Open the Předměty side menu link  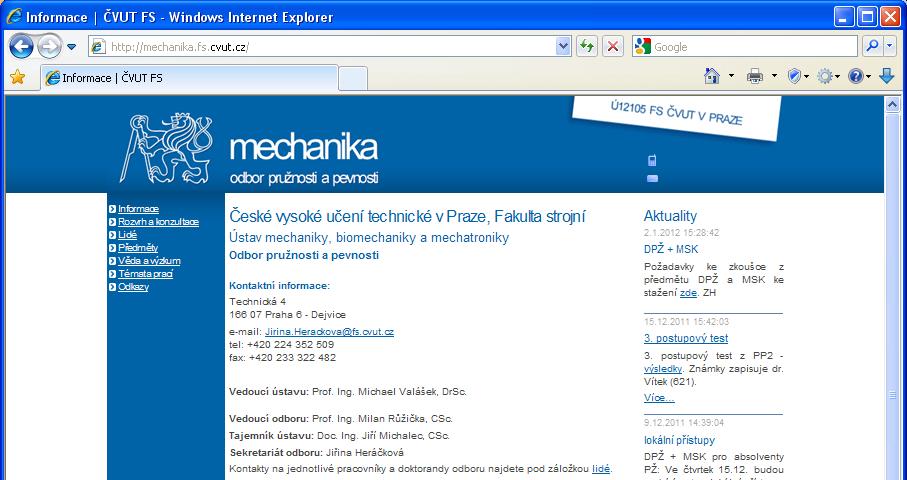138,248
